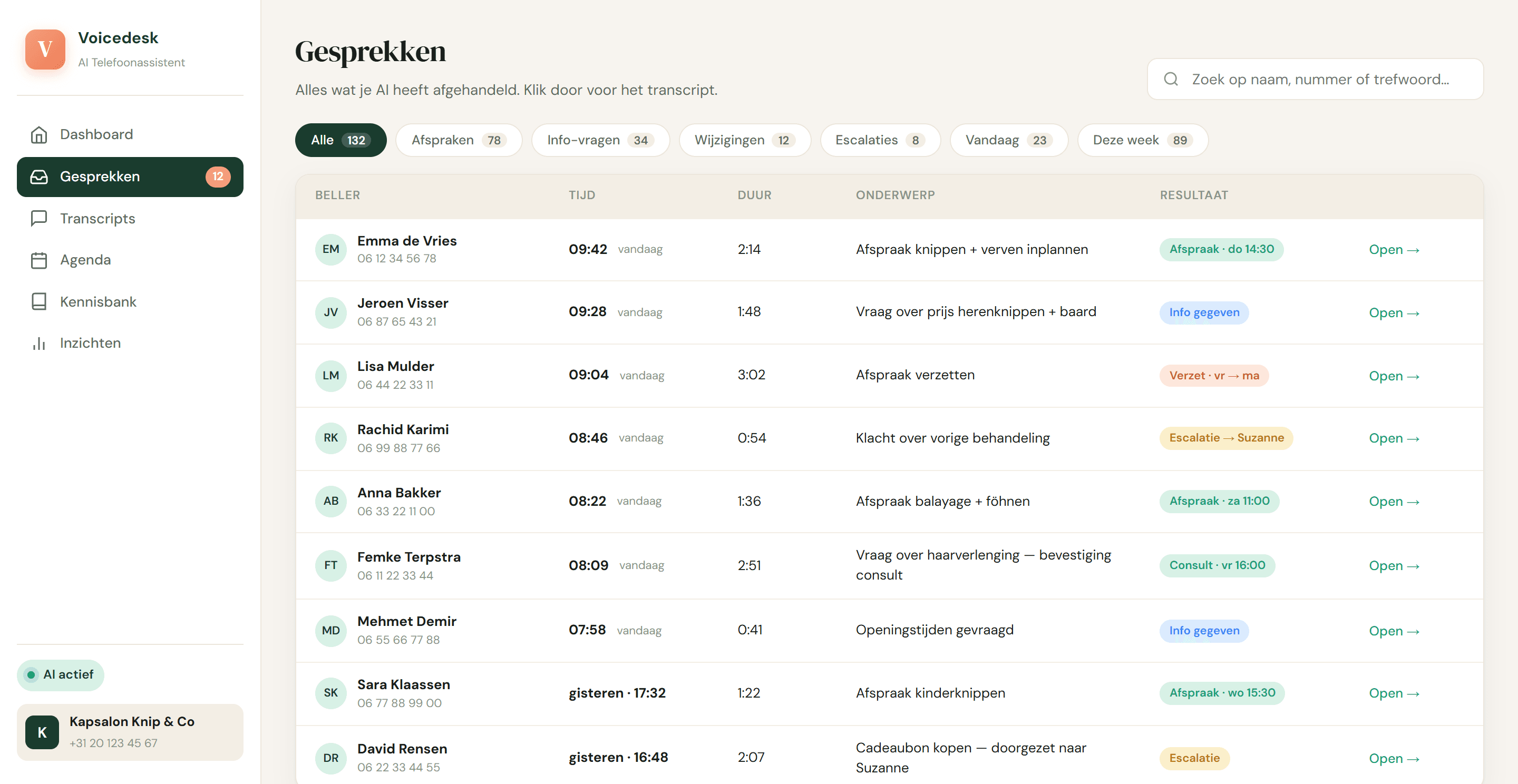Filter by Info-vragen tab

(600, 140)
